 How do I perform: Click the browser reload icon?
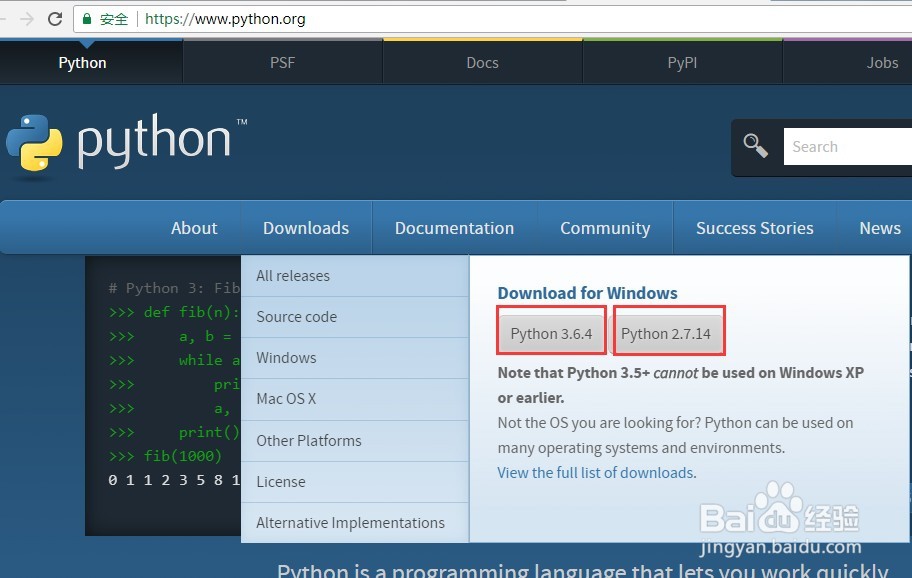[x=55, y=19]
